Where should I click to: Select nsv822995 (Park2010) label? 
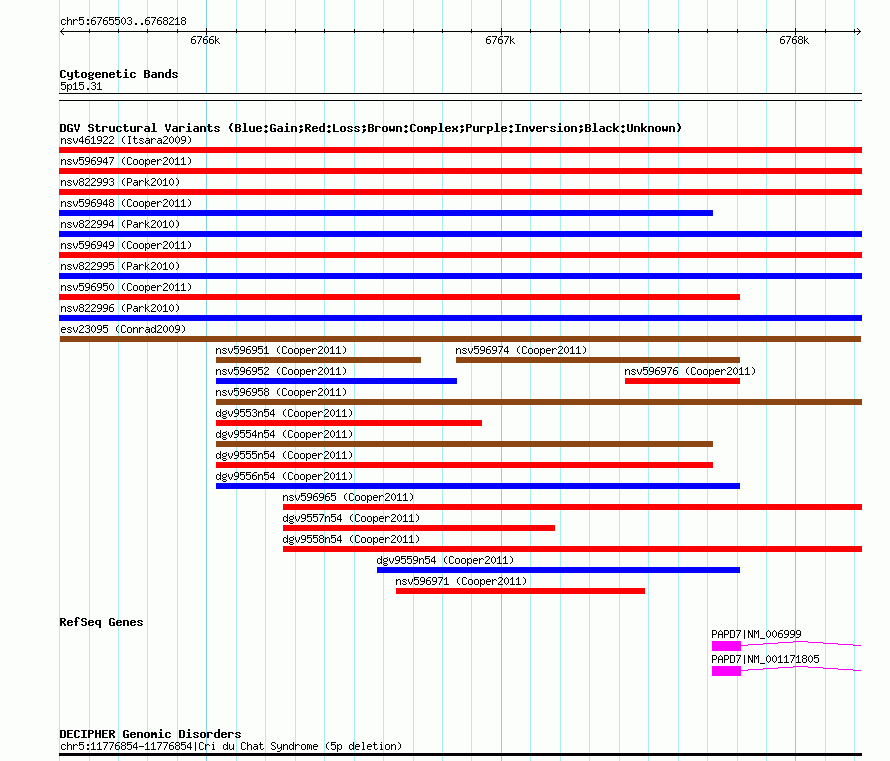[120, 266]
